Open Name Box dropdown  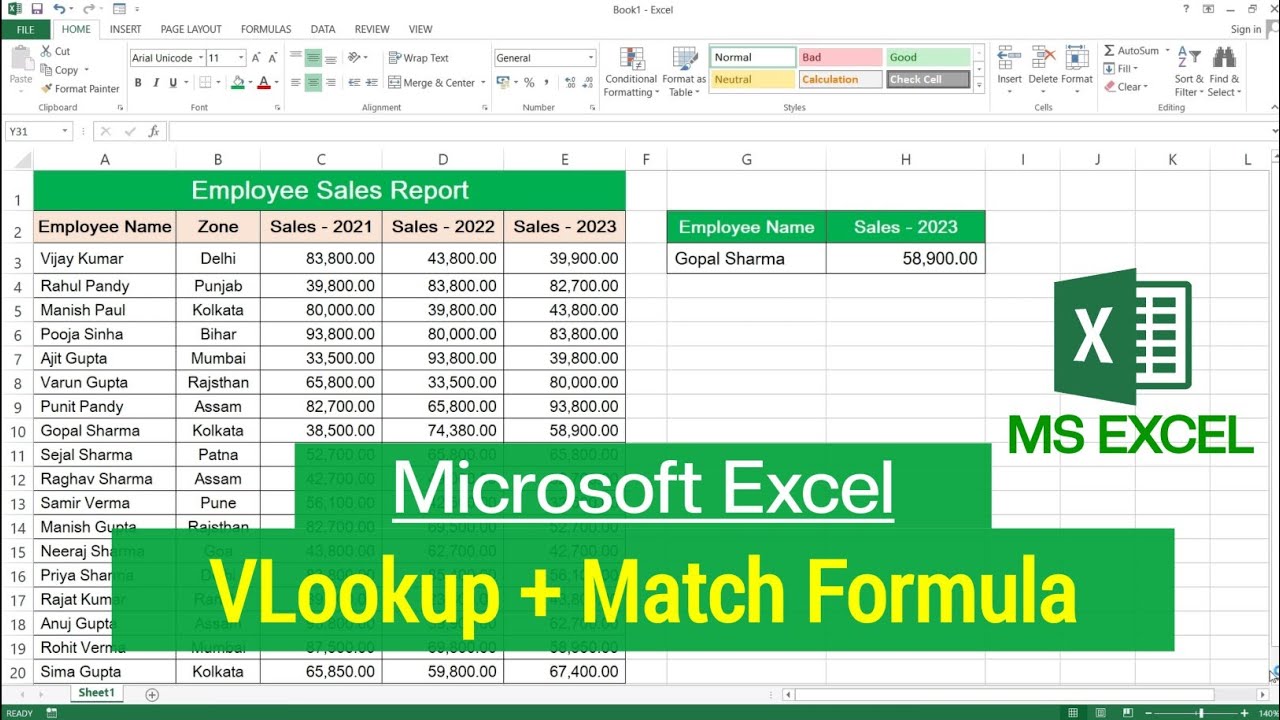click(66, 131)
